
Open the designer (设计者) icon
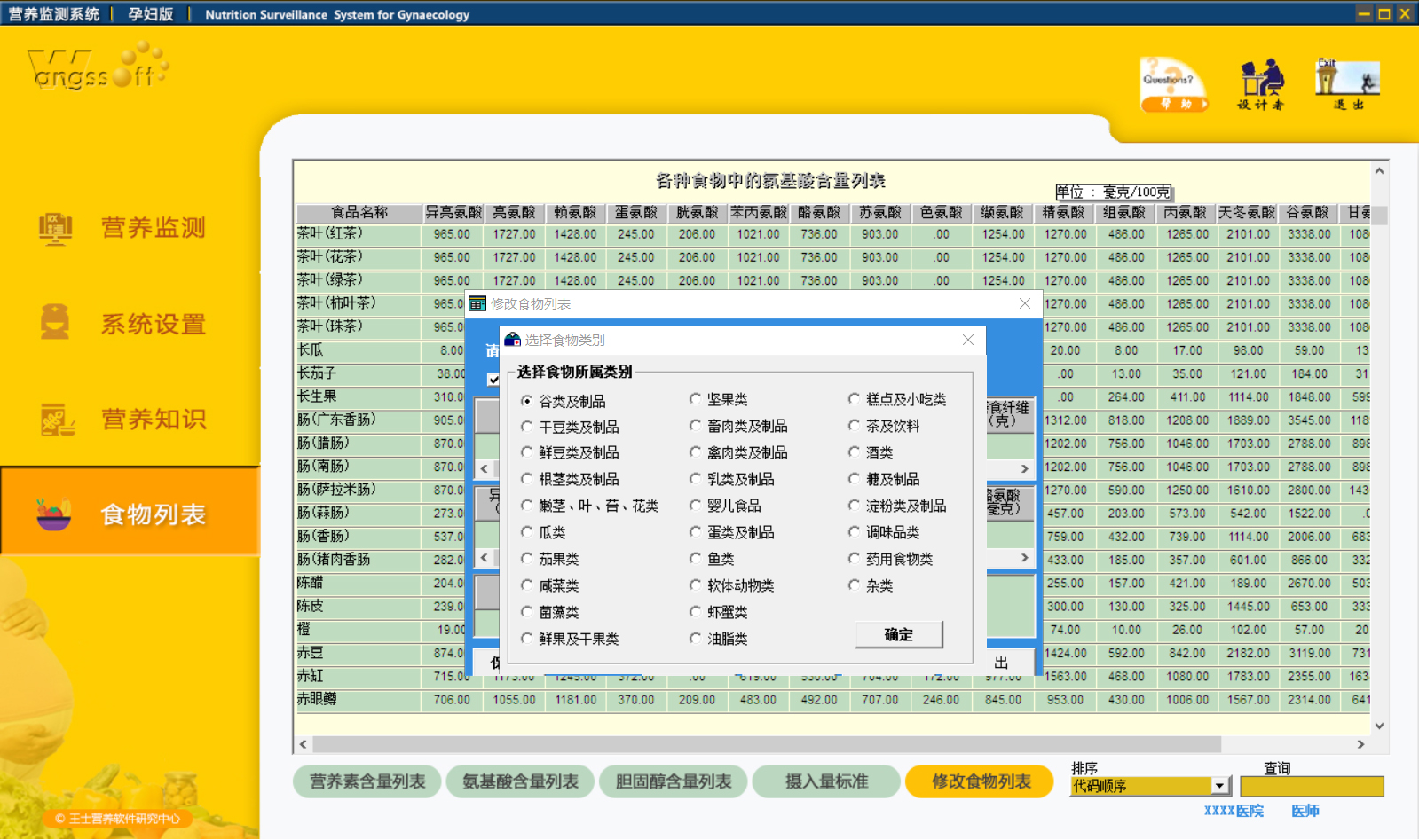point(1261,83)
